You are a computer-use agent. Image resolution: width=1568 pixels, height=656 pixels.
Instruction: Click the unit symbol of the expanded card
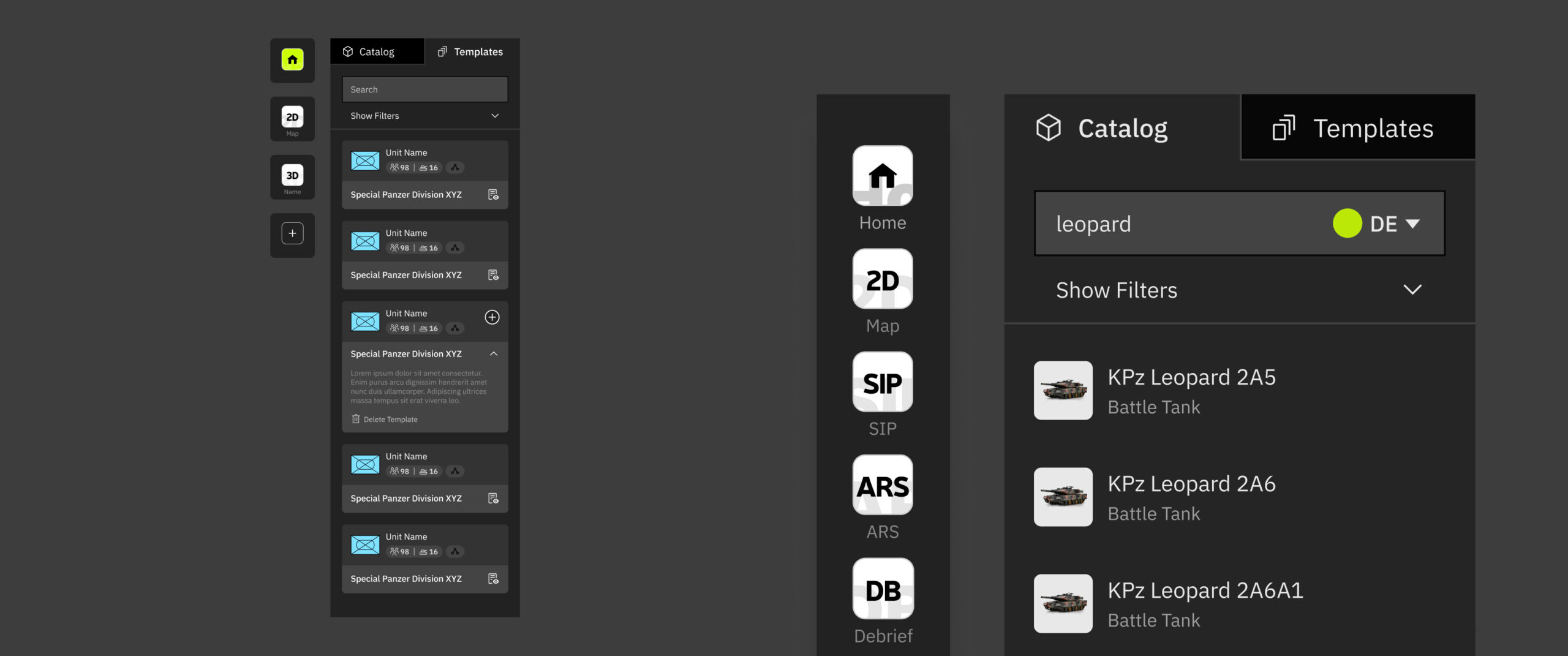point(365,322)
